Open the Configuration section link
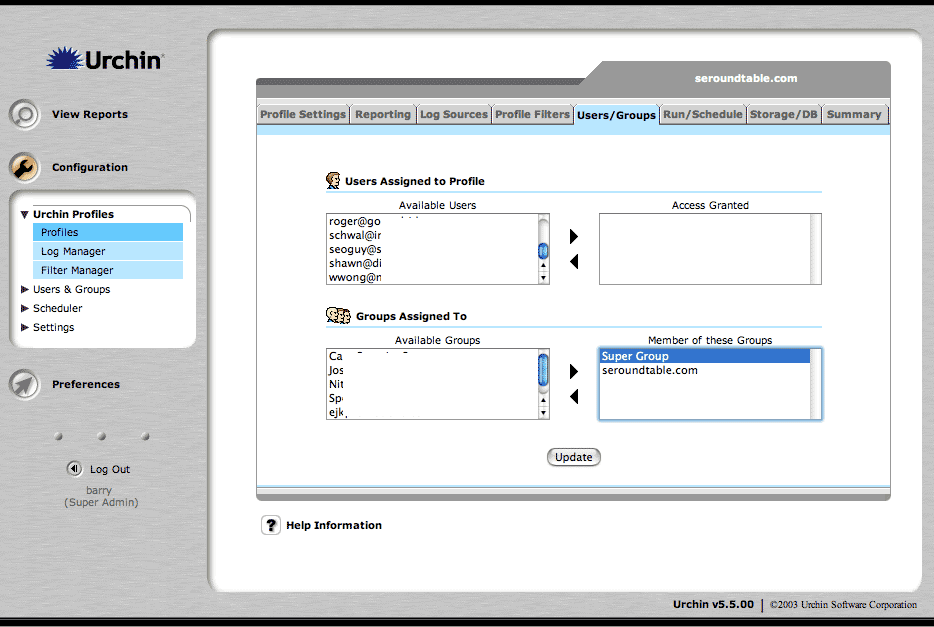The width and height of the screenshot is (934, 627). coord(90,167)
